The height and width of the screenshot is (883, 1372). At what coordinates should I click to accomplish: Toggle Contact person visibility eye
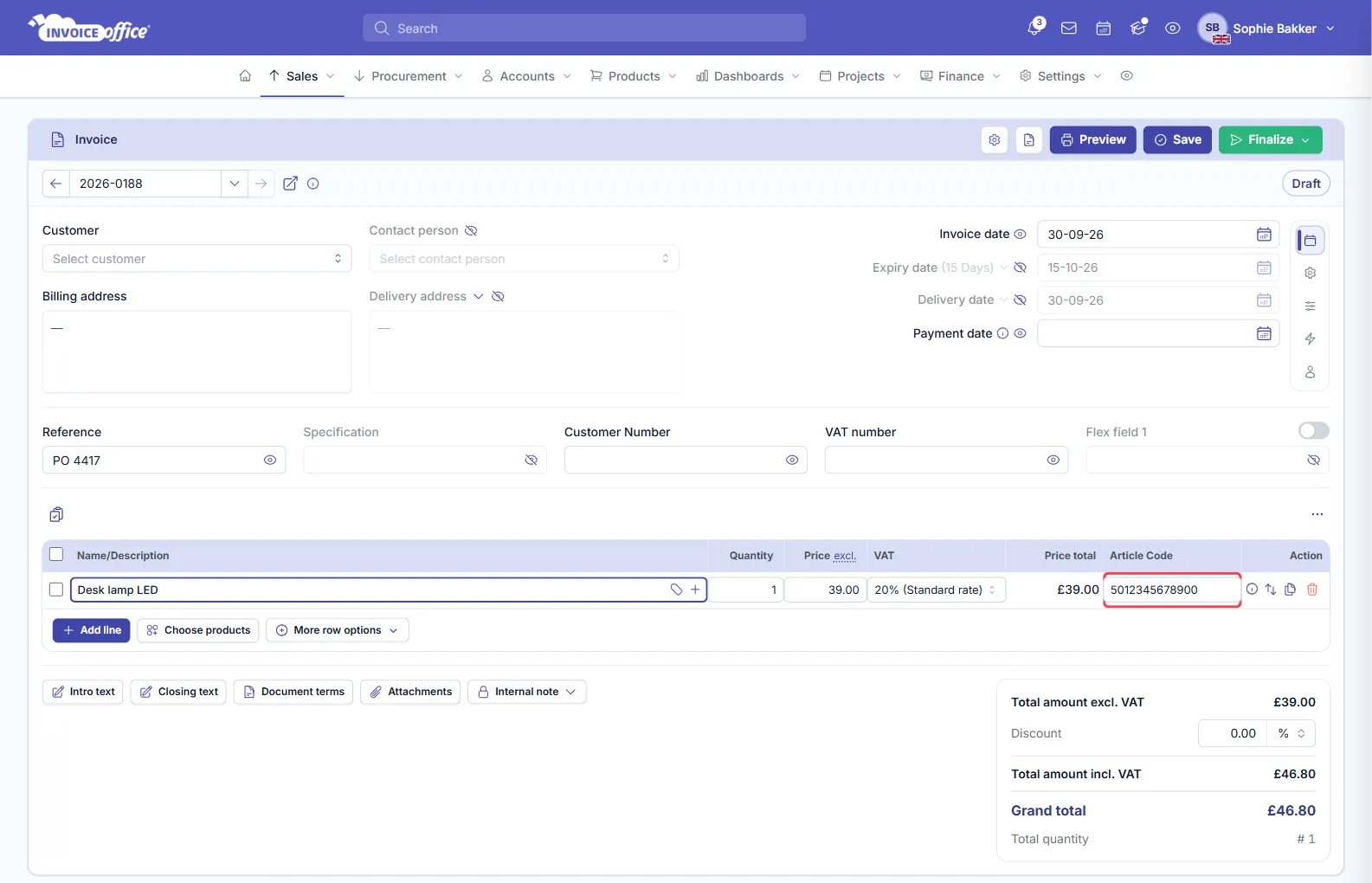(471, 231)
